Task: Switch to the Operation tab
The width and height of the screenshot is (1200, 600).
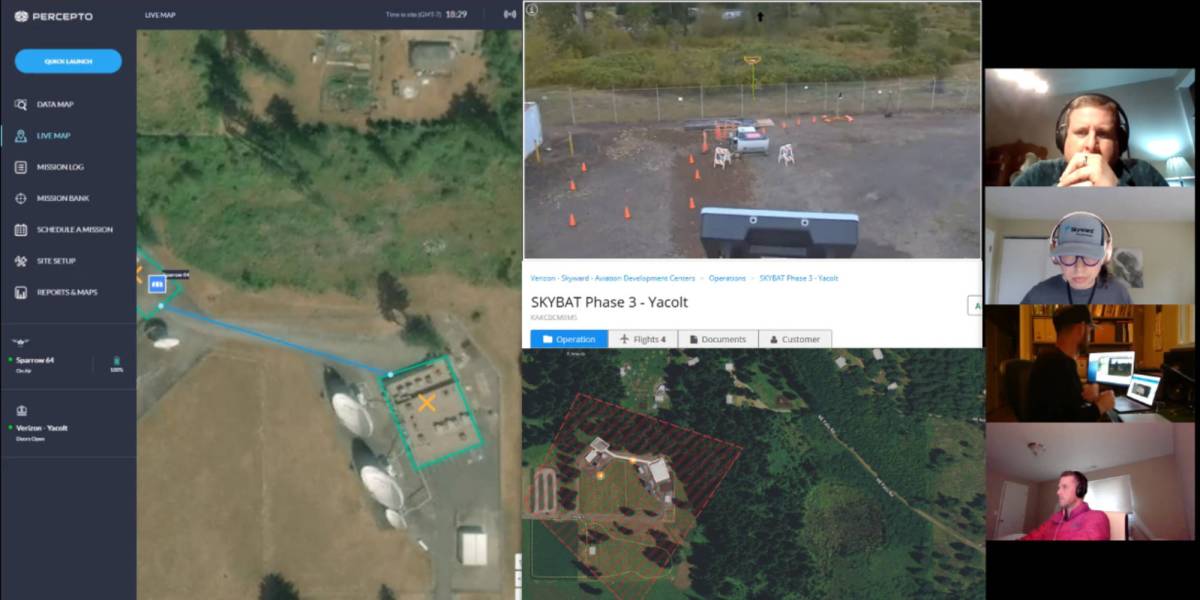Action: click(x=569, y=339)
